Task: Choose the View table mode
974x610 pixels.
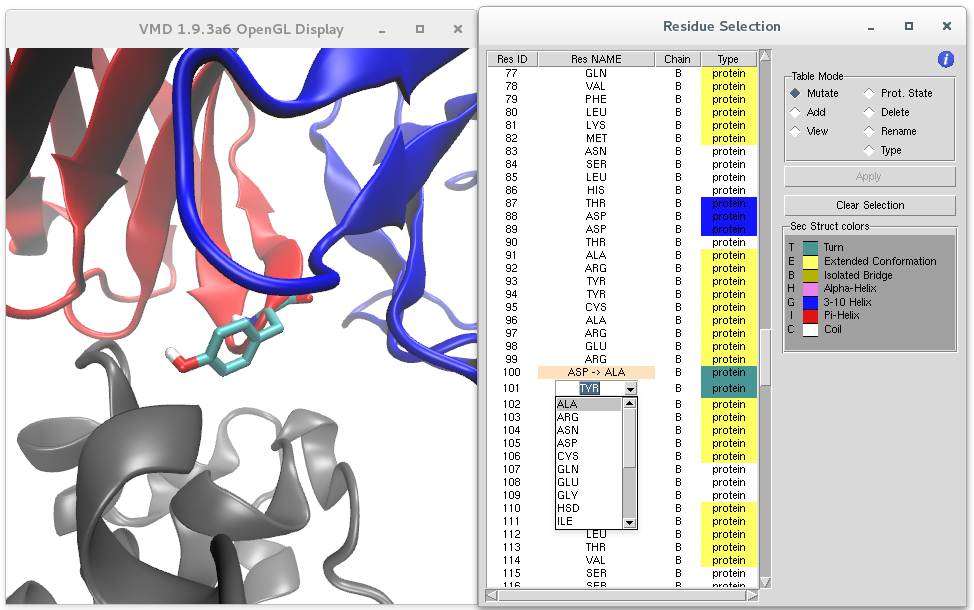Action: [796, 131]
